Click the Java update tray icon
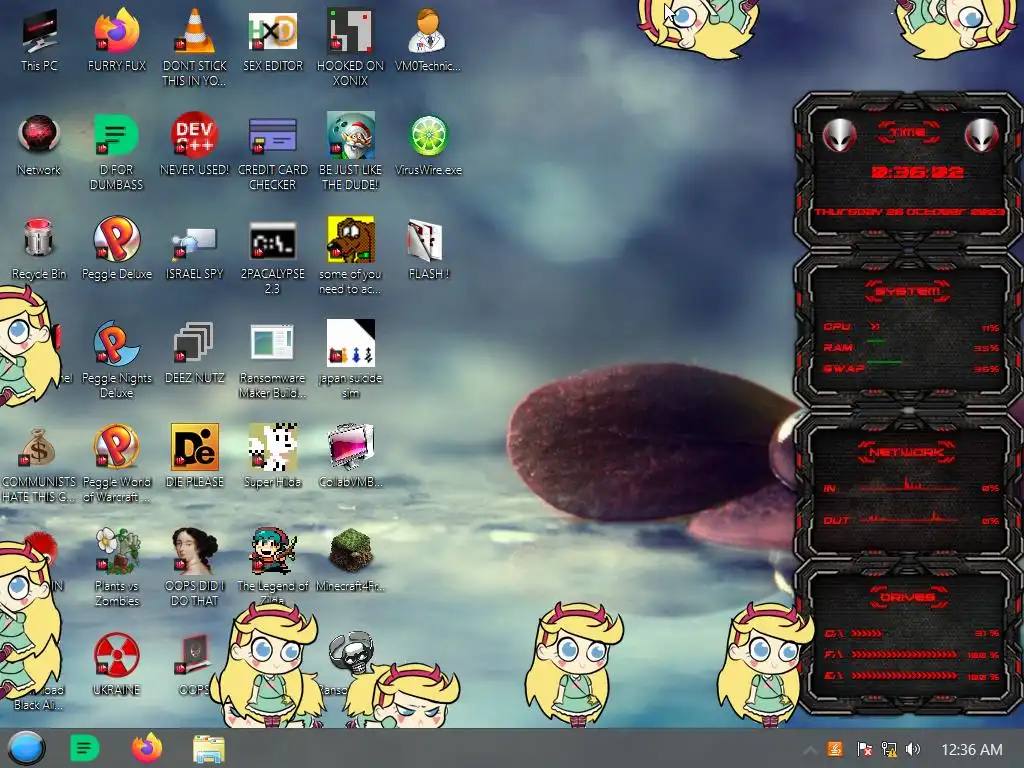 click(x=835, y=749)
